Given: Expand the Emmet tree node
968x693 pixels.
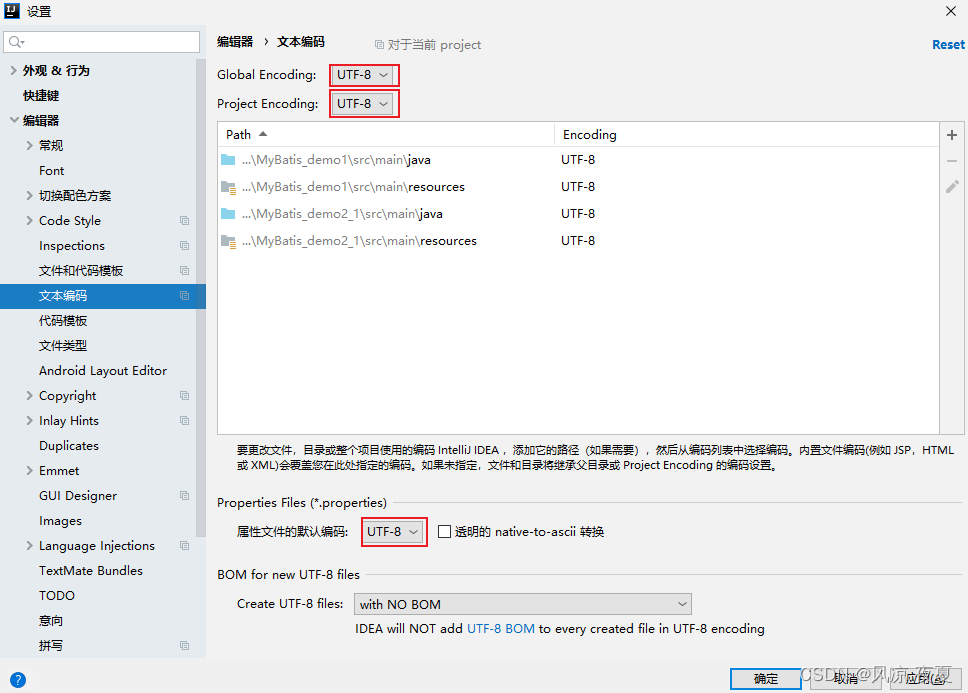Looking at the screenshot, I should 29,470.
